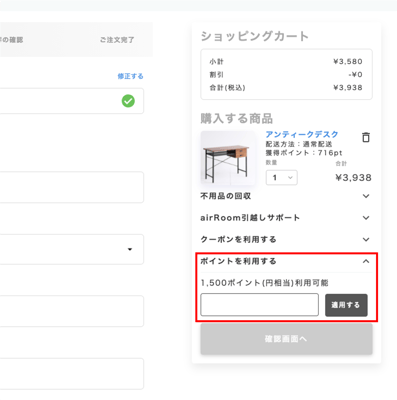Click the 獲得ポイント：716pt text
This screenshot has height=400, width=397.
304,153
